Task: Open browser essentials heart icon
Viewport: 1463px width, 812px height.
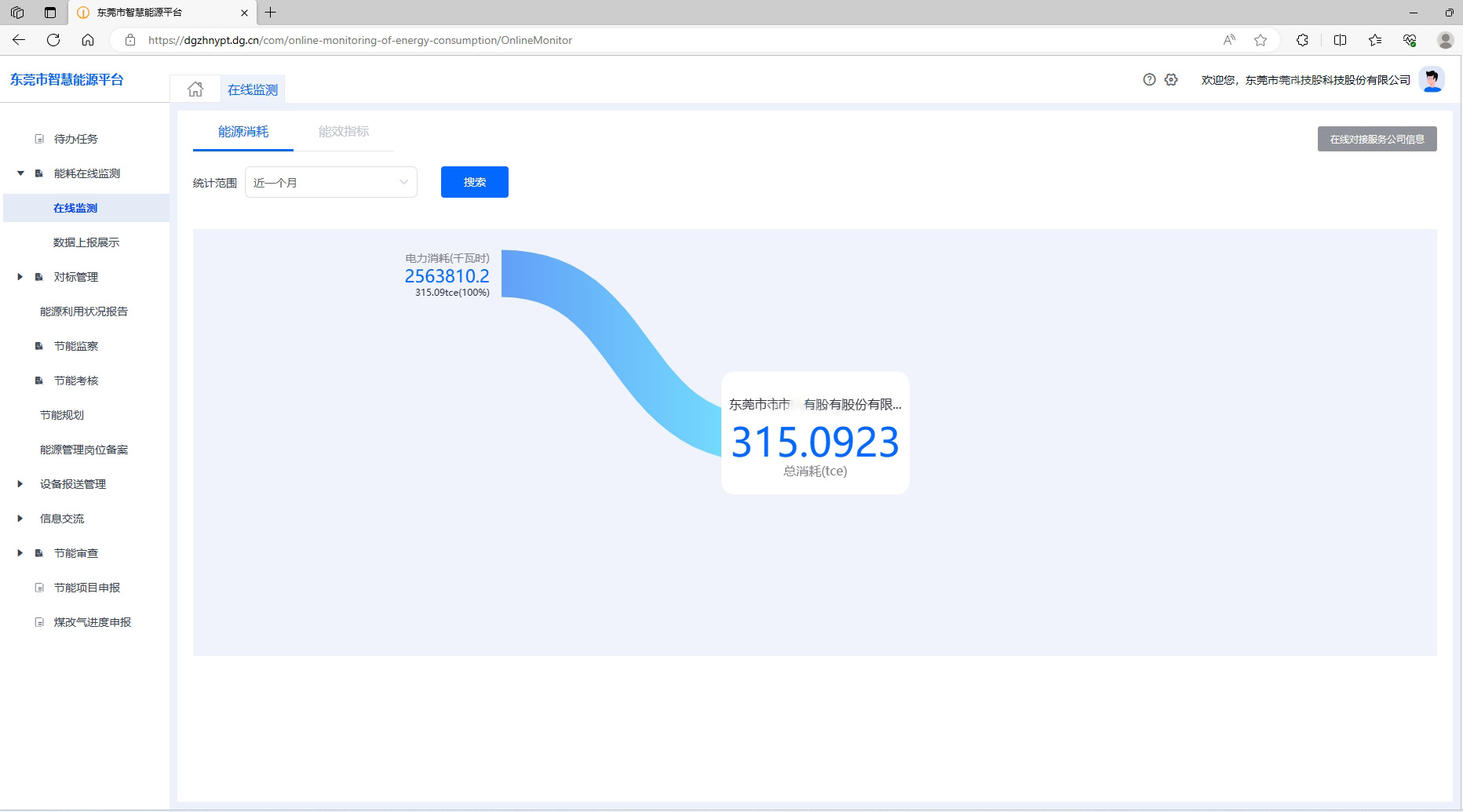Action: coord(1410,40)
